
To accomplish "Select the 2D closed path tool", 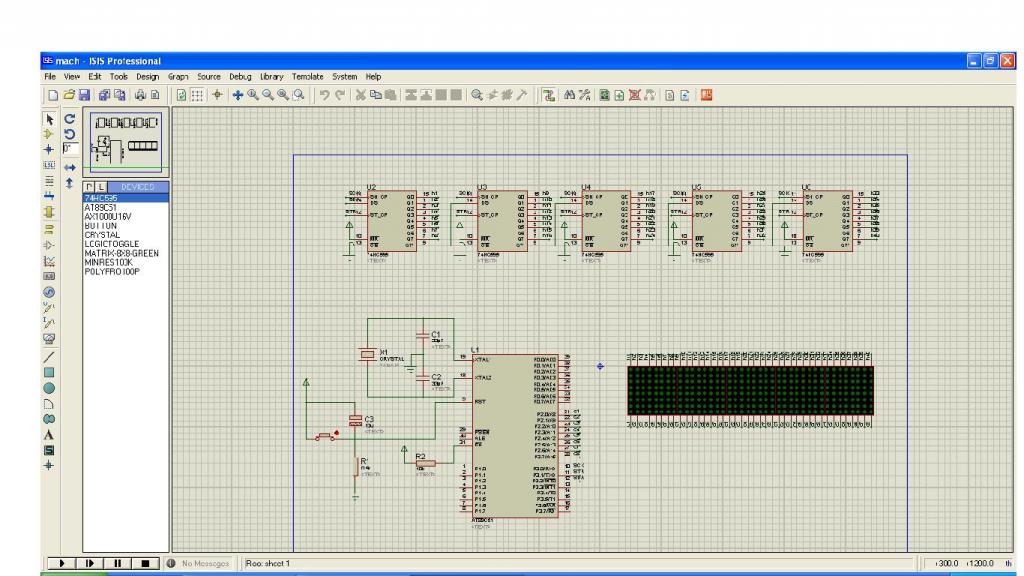I will pos(49,419).
